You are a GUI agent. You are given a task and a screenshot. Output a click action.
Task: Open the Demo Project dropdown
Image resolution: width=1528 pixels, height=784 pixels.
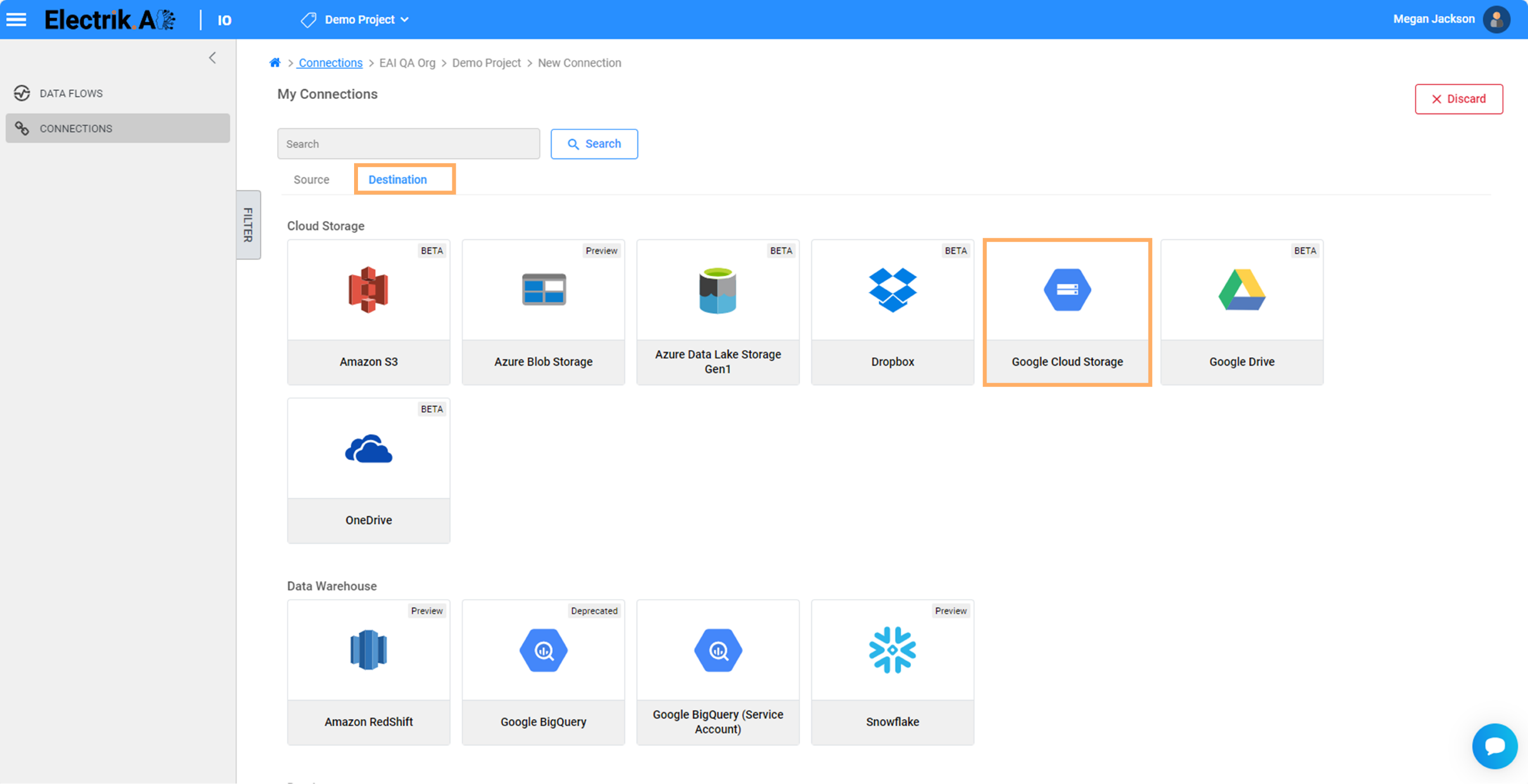(366, 20)
